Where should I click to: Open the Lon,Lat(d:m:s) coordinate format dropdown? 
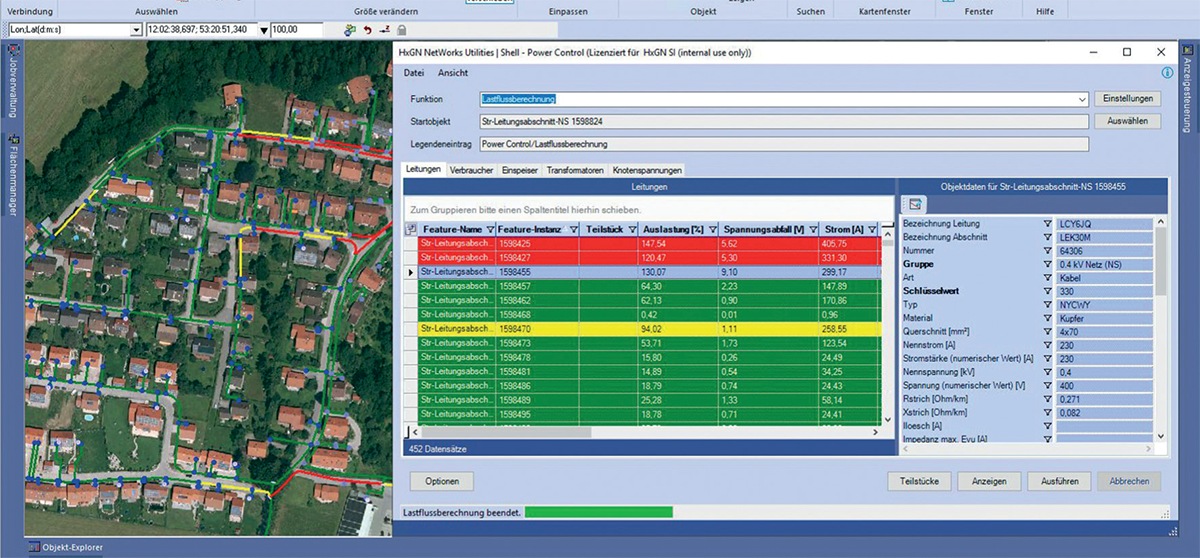point(136,30)
